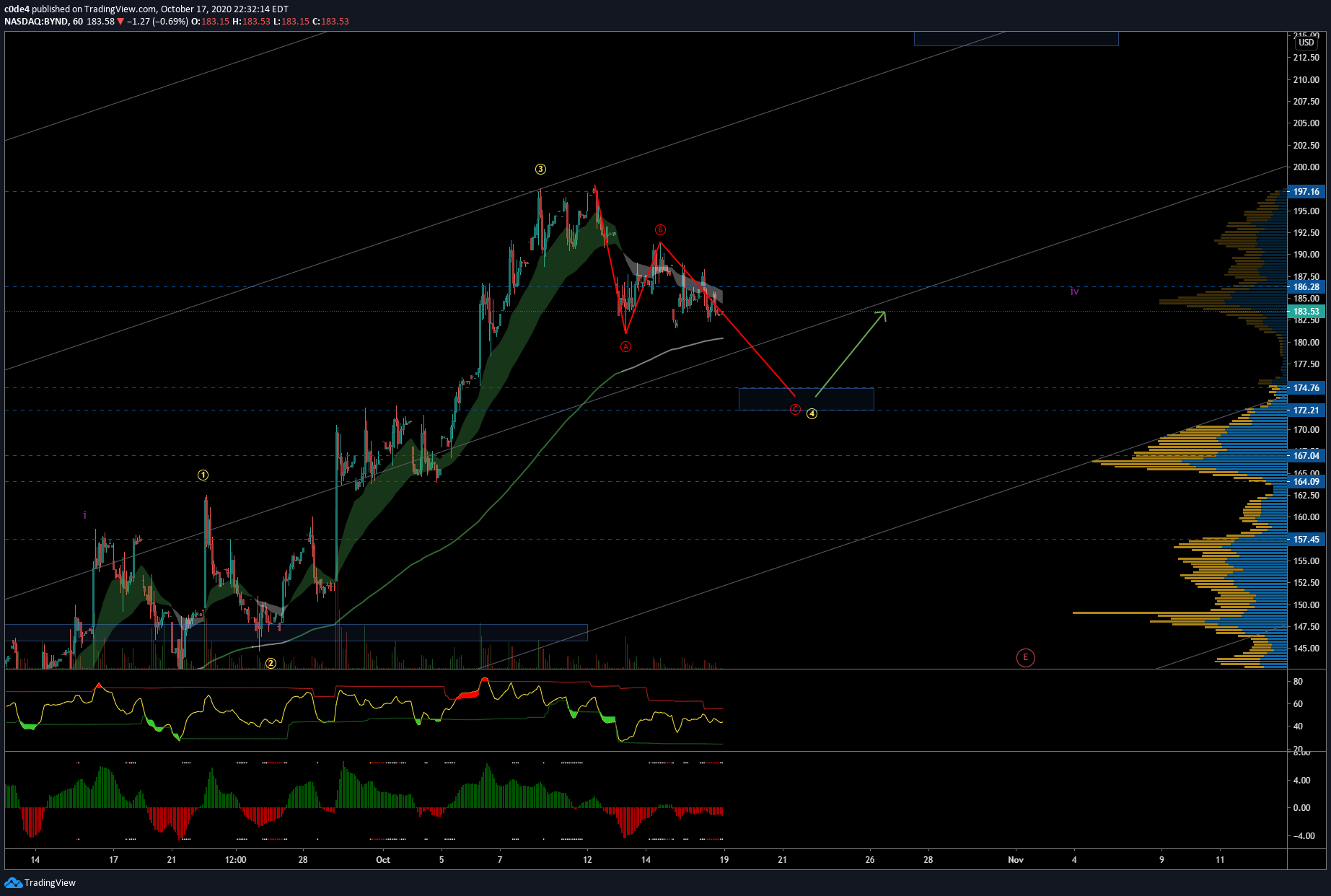Click the 200.00 tick on price axis
Image resolution: width=1331 pixels, height=896 pixels.
pos(1306,167)
